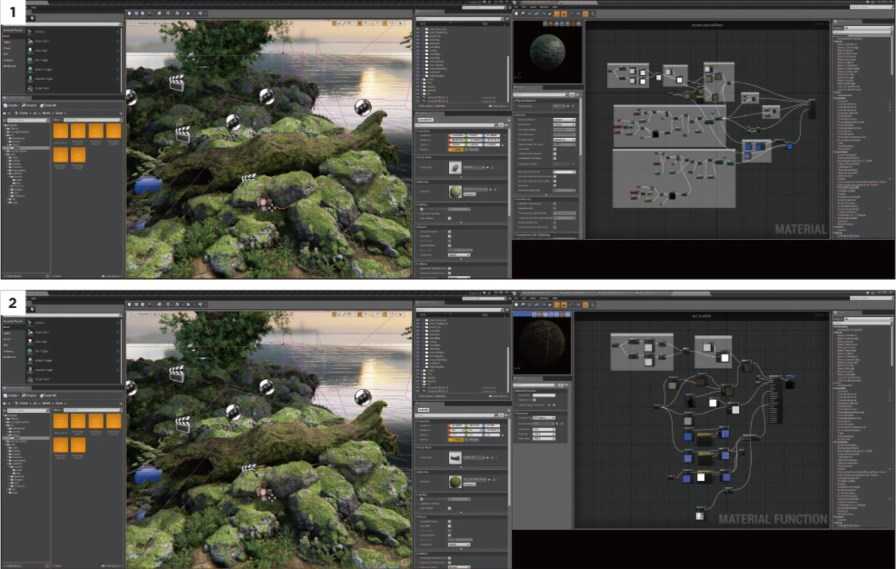
Task: Expand a category in screenshot 1 material palette list
Action: pos(835,42)
